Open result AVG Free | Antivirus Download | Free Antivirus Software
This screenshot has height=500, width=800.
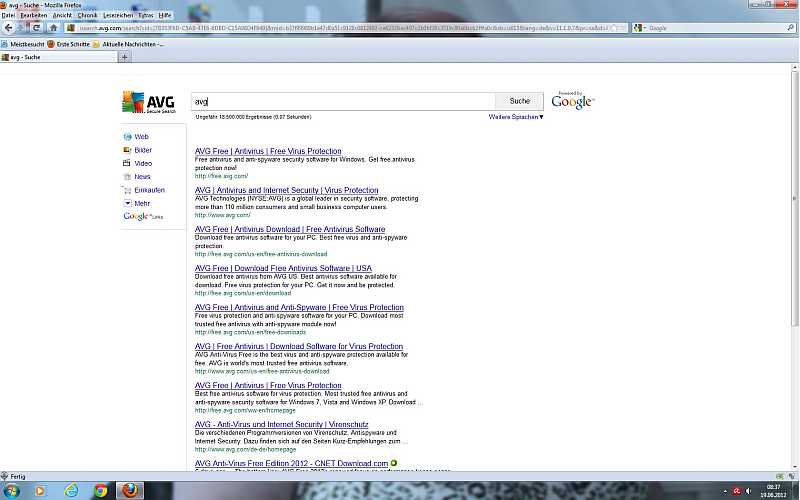290,229
